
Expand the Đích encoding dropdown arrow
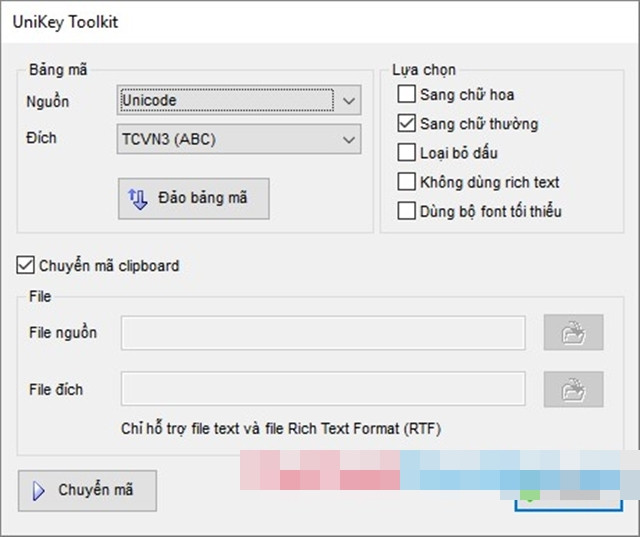pyautogui.click(x=348, y=140)
